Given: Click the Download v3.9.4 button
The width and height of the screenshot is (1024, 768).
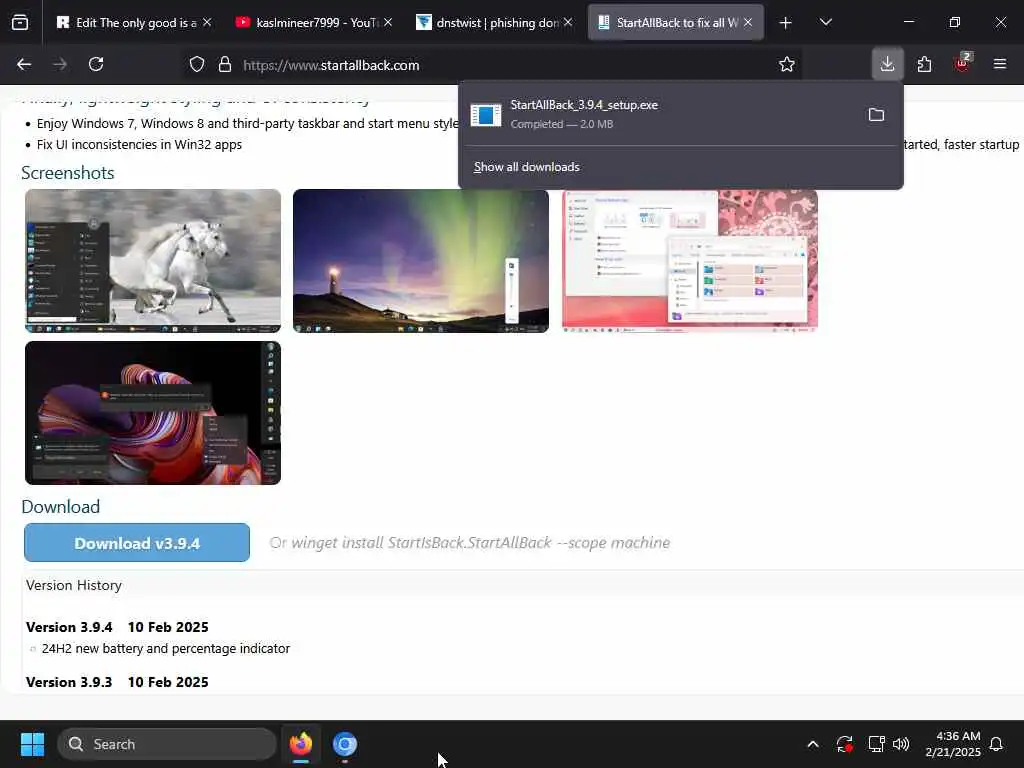Looking at the screenshot, I should (136, 543).
